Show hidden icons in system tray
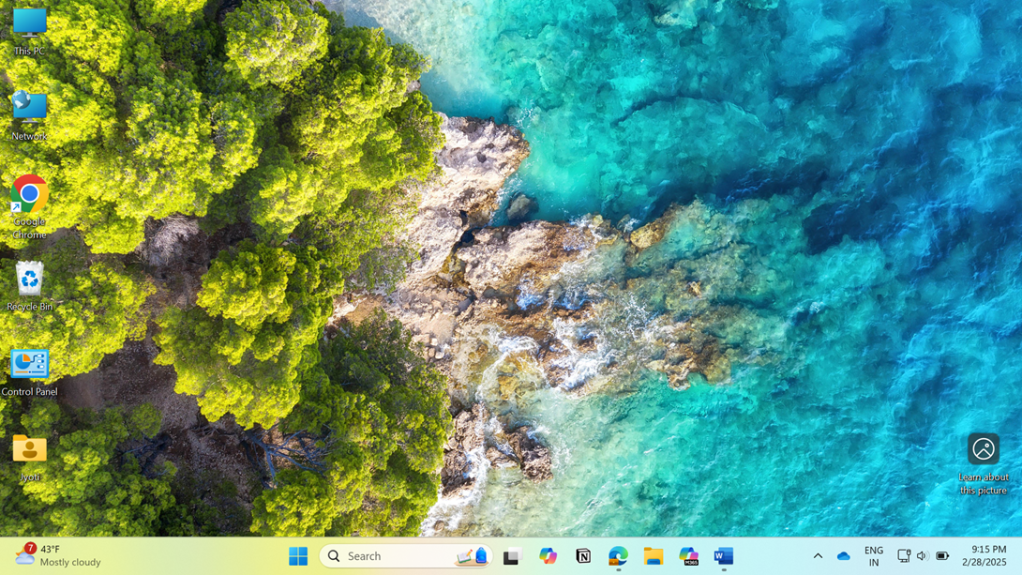 818,556
